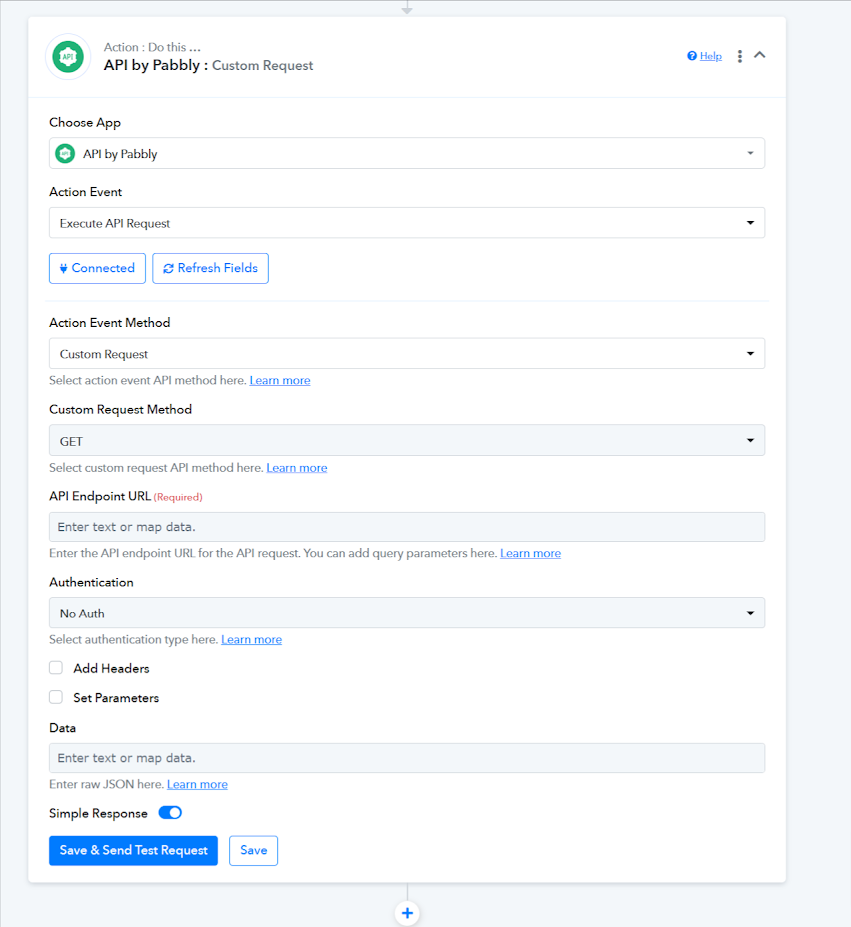Open the Action Event dropdown
851x927 pixels.
pyautogui.click(x=407, y=223)
